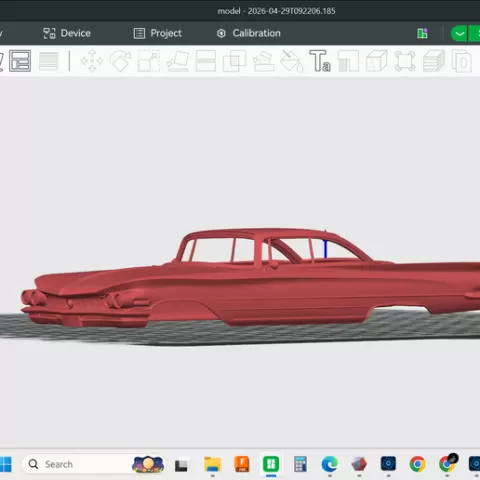Select the Rotate tool

coord(120,61)
